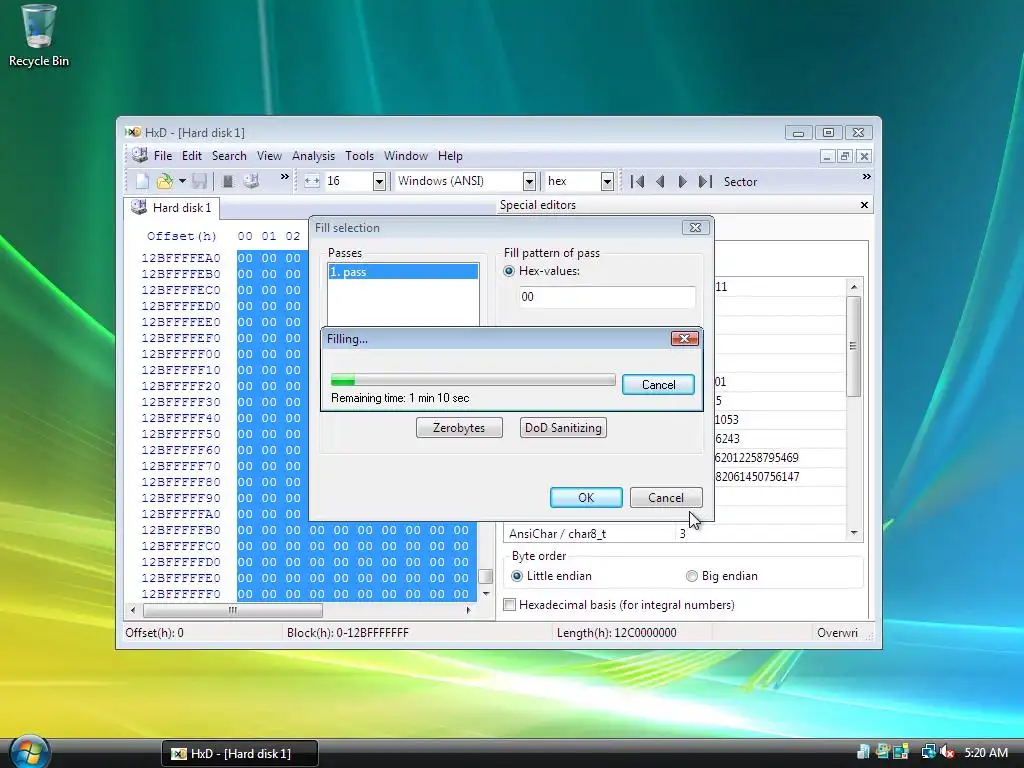
Task: Open the Analysis menu
Action: 313,155
